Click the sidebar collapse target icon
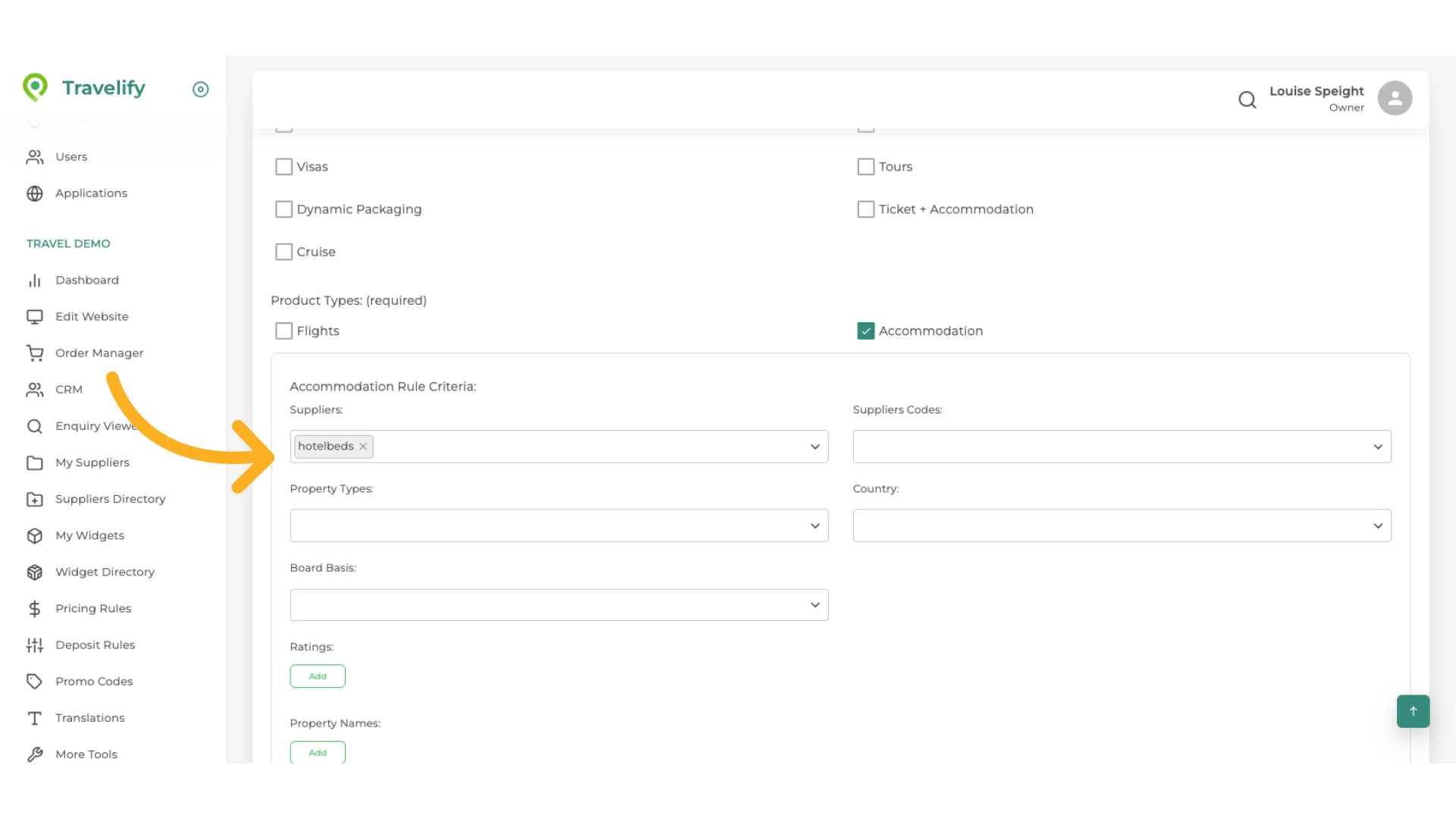The image size is (1456, 819). click(200, 89)
